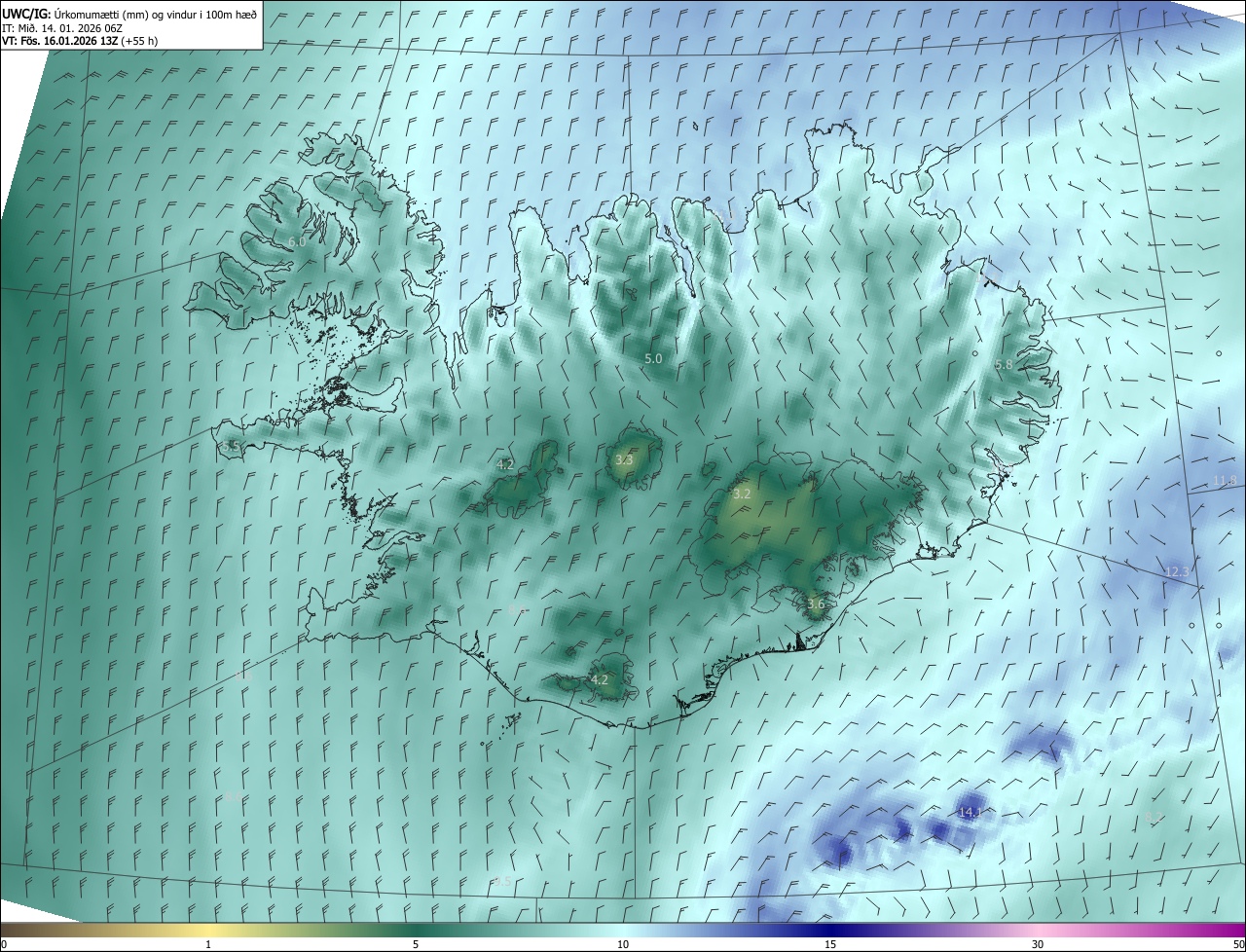Click the 30 tick label on the legend
The height and width of the screenshot is (952, 1246).
coord(1038,945)
